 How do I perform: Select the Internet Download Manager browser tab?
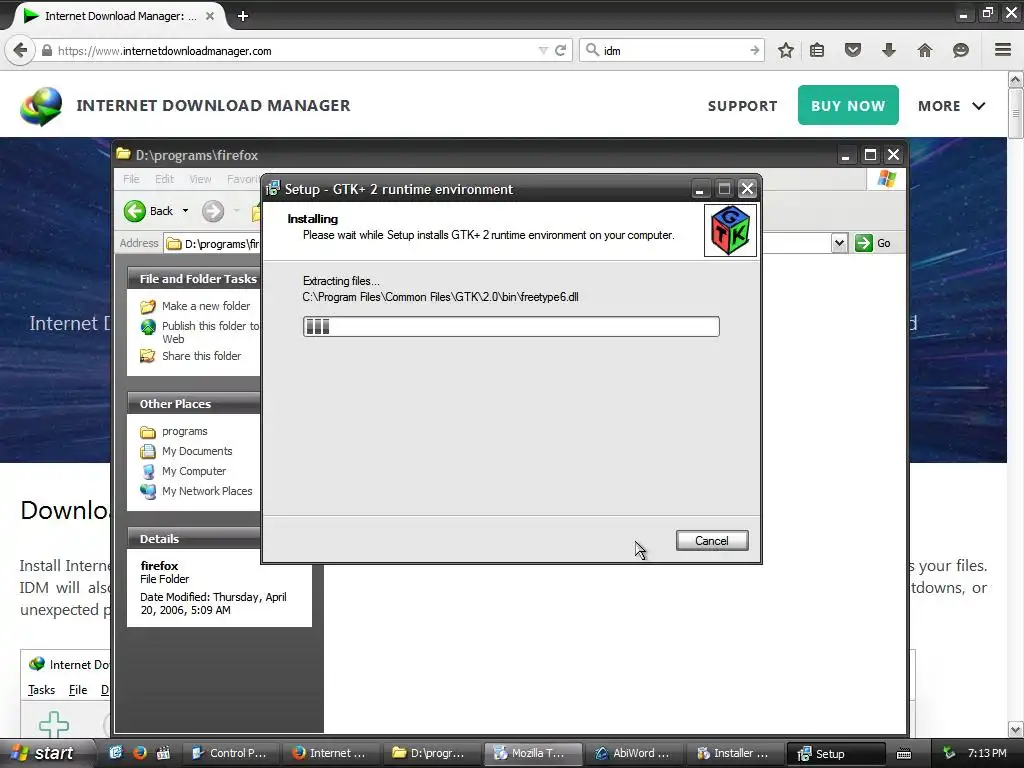(x=118, y=16)
